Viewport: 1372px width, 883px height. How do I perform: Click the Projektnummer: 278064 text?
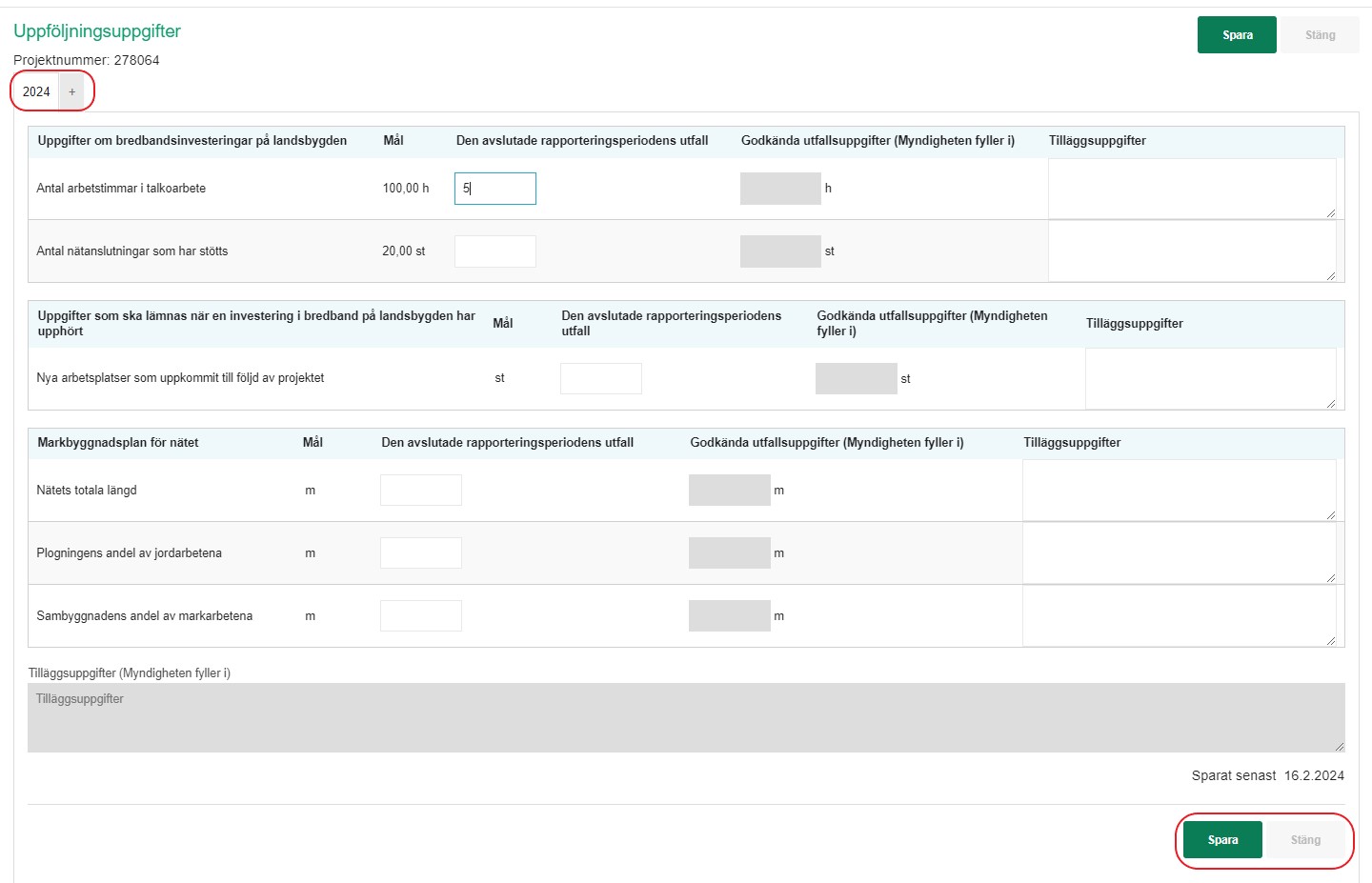tap(87, 60)
